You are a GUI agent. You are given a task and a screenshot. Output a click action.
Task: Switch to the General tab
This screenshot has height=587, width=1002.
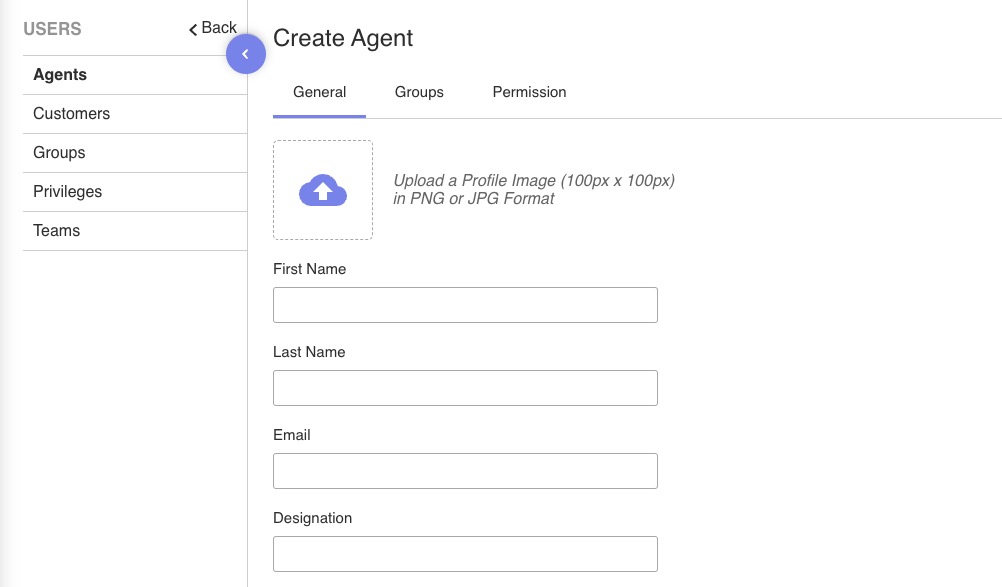click(x=319, y=92)
